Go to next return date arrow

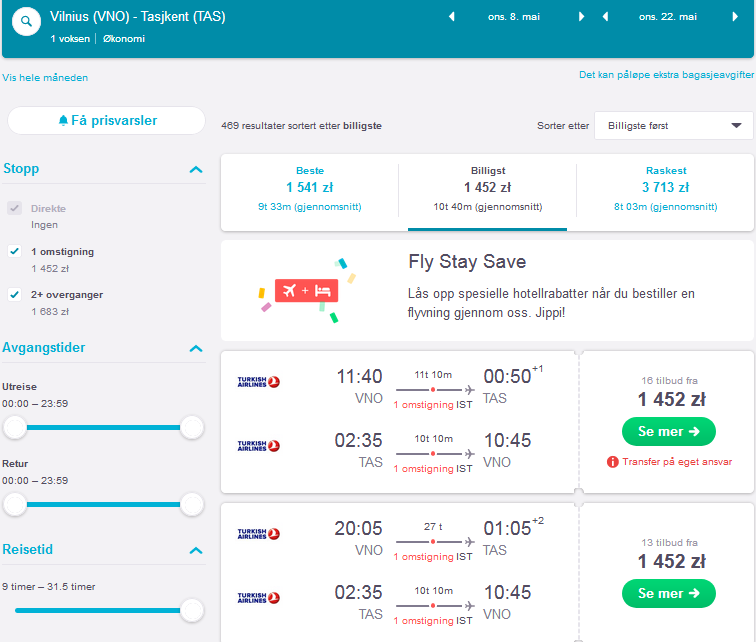point(735,17)
